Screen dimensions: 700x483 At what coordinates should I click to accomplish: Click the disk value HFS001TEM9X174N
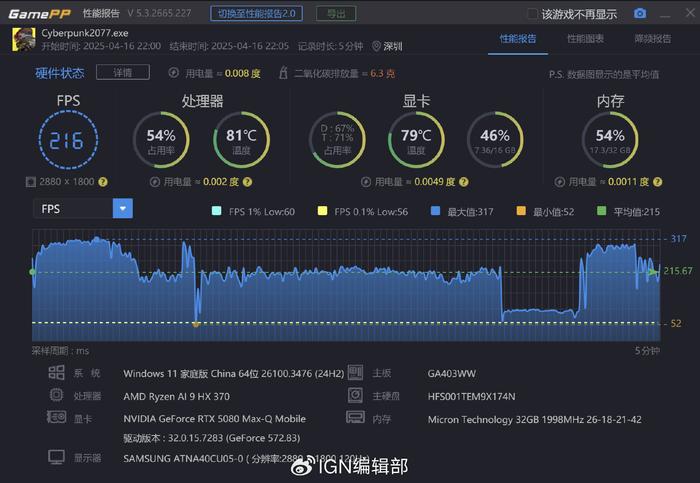[471, 396]
